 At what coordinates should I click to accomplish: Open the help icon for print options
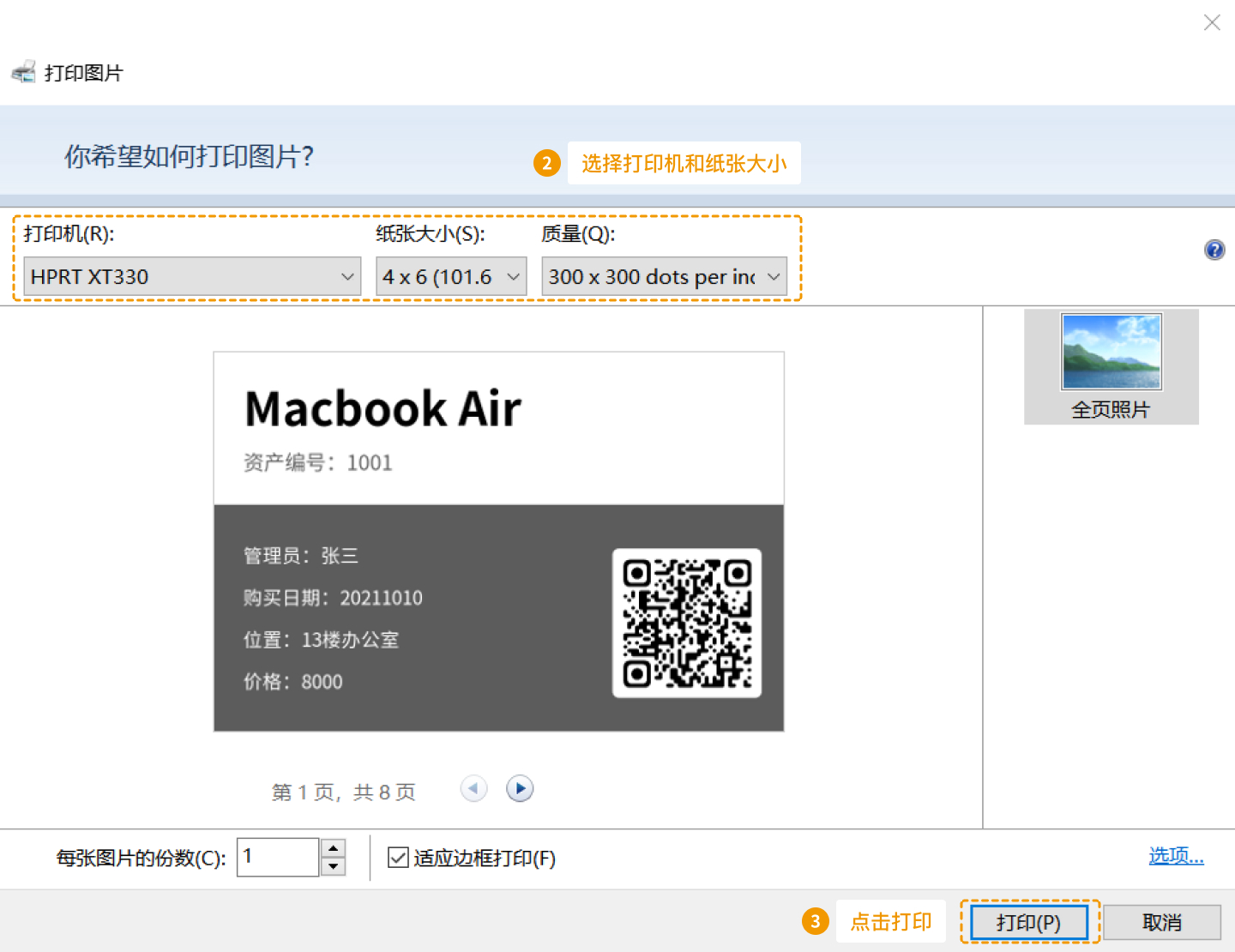(1214, 250)
